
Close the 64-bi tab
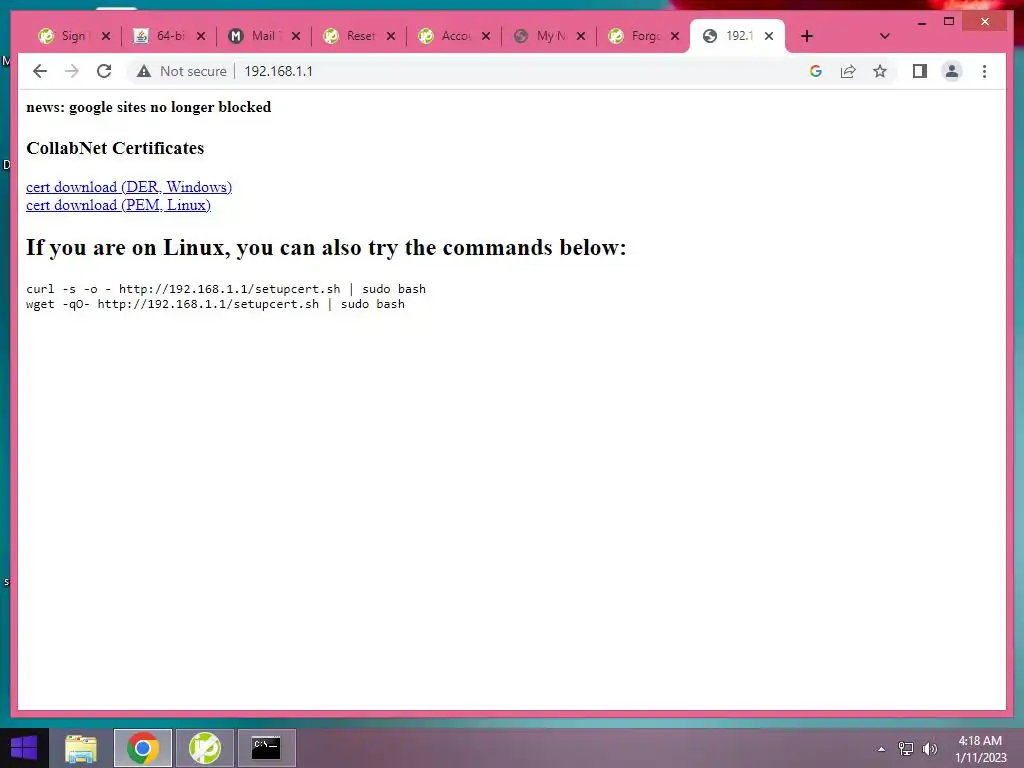click(201, 36)
